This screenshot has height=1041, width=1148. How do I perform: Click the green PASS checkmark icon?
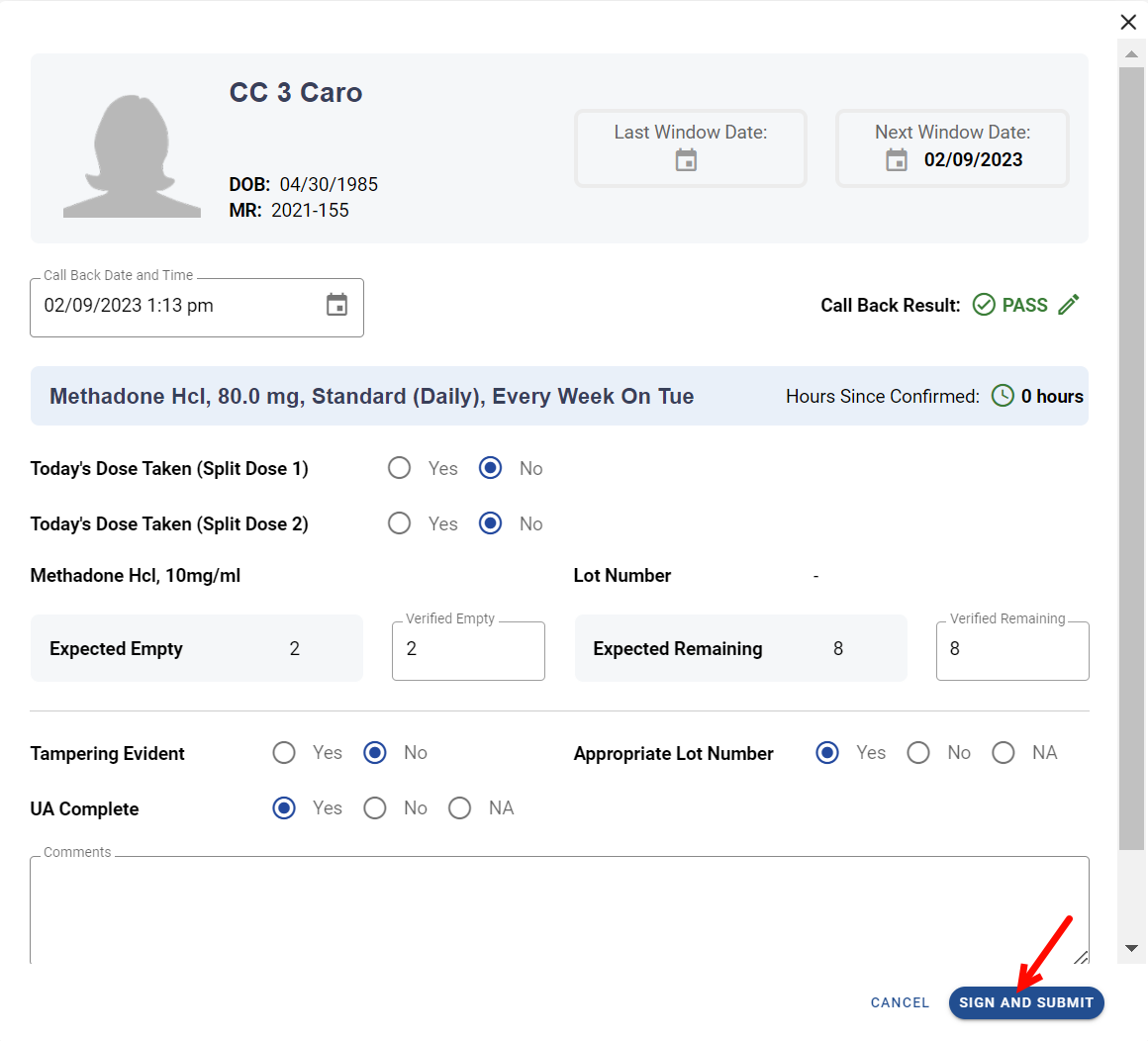tap(984, 305)
